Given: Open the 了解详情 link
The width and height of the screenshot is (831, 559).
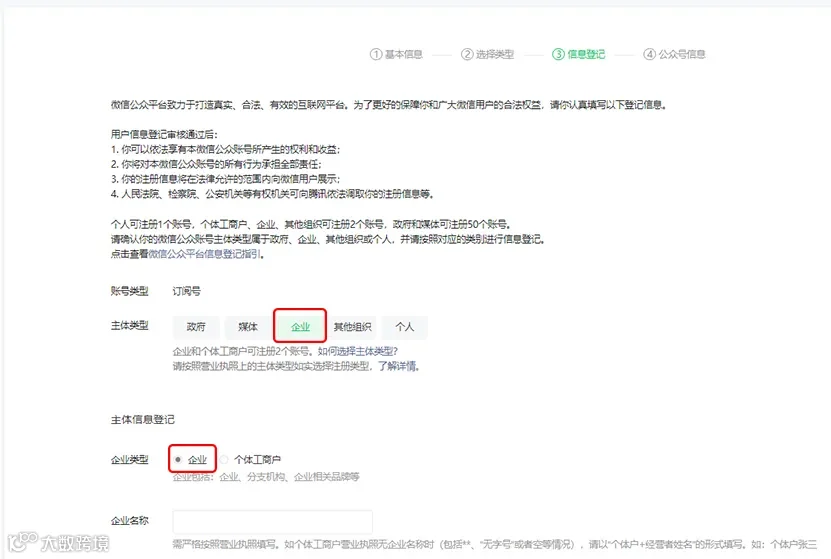Looking at the screenshot, I should (x=397, y=366).
